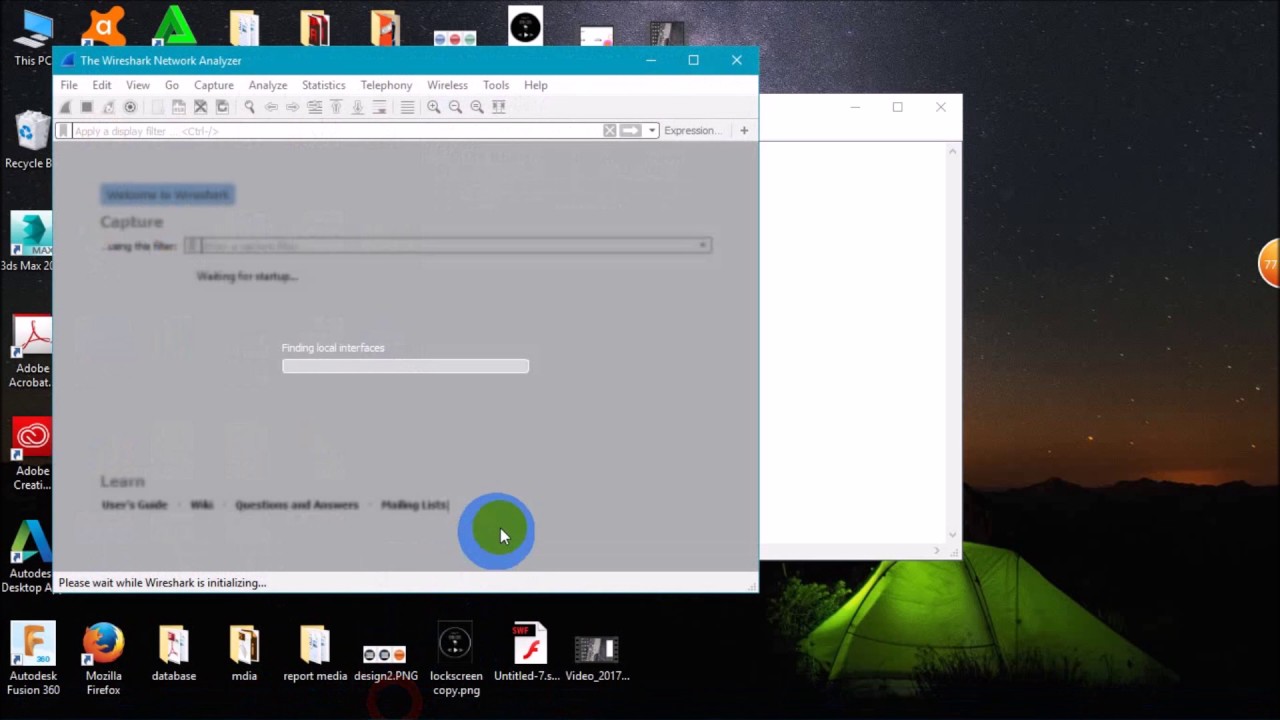The image size is (1280, 720).
Task: Start capturing packets with shark fin icon
Action: tap(65, 107)
